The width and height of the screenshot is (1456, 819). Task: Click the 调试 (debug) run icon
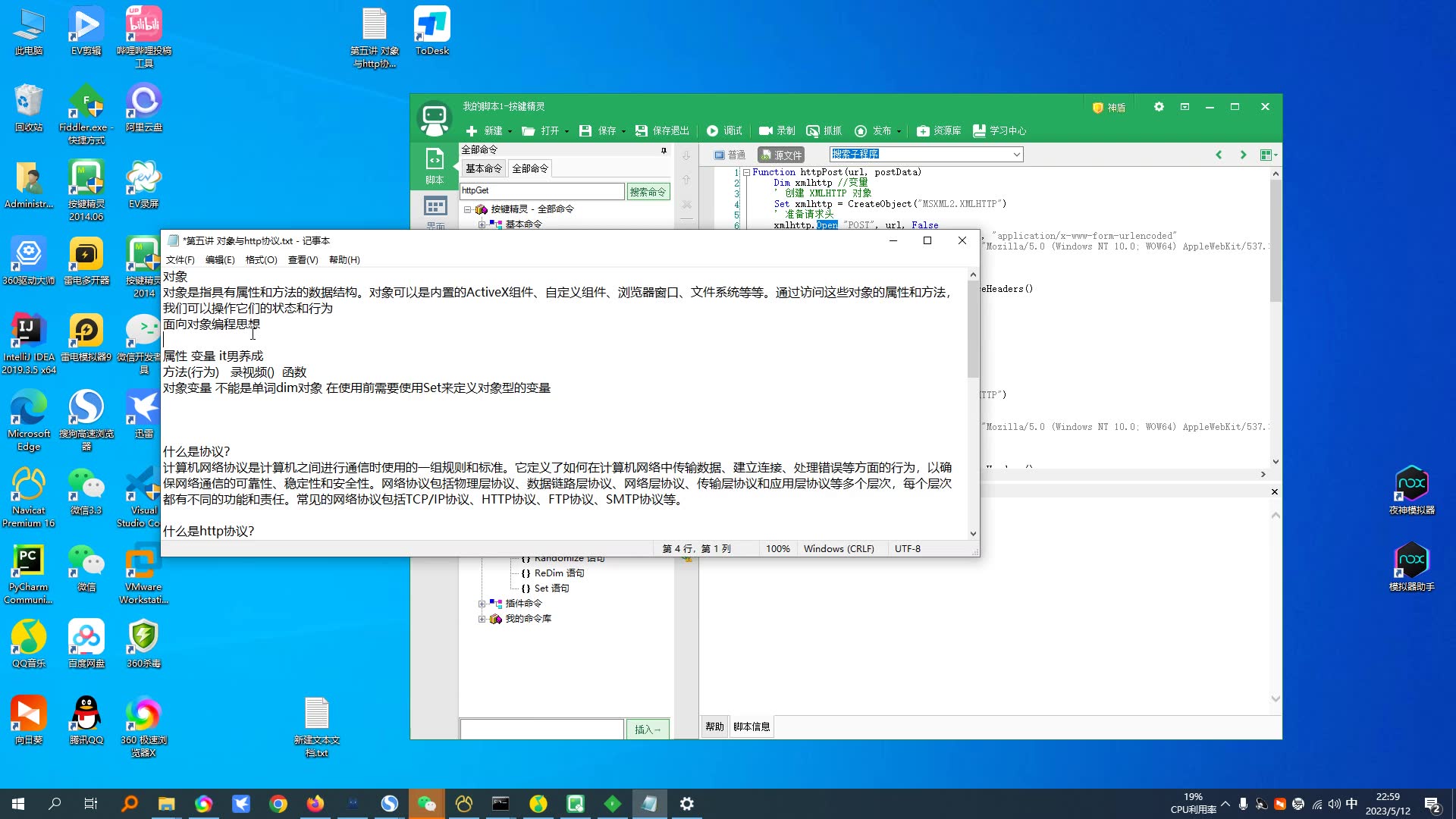712,130
